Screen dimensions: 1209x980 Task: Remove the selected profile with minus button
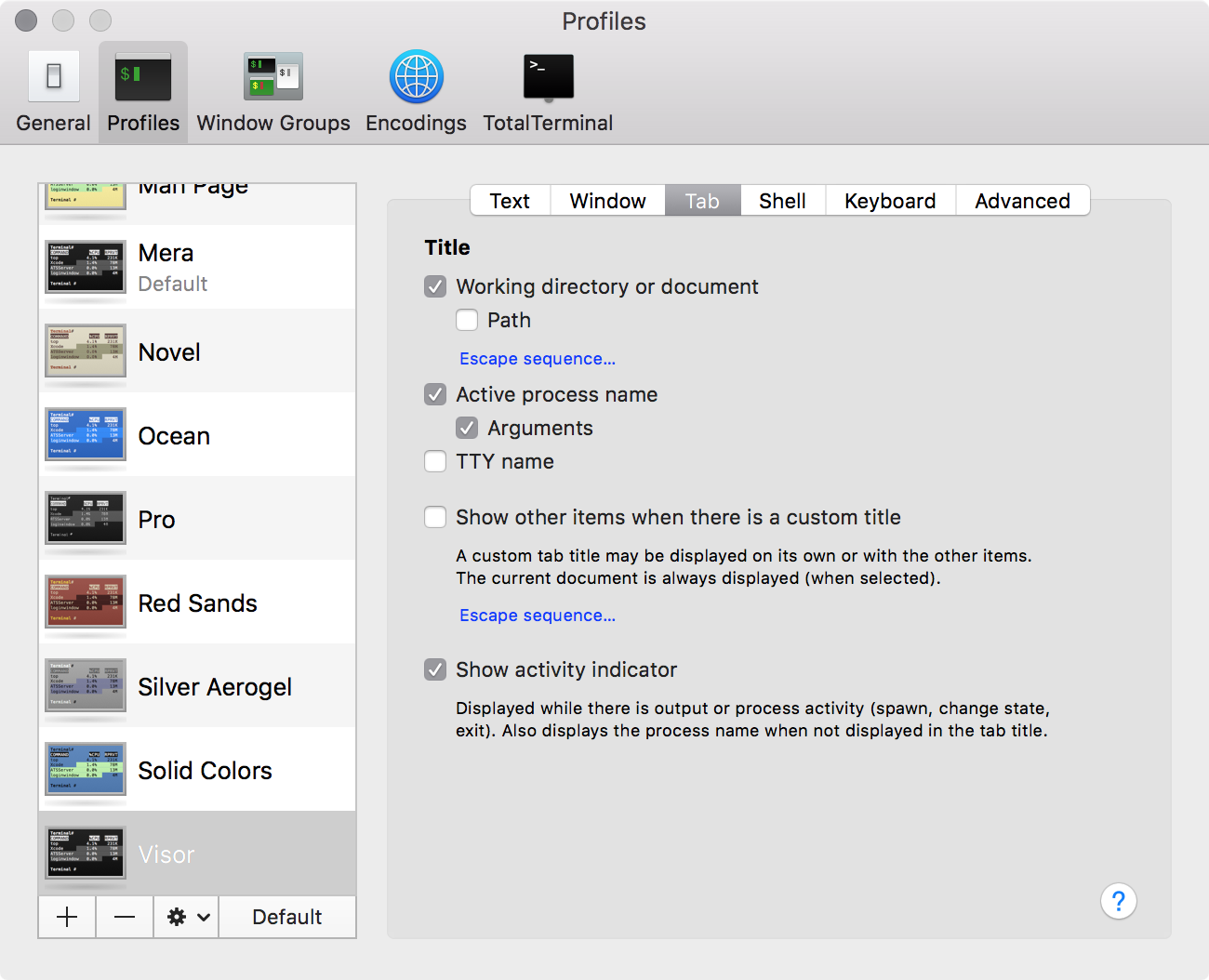pyautogui.click(x=125, y=917)
